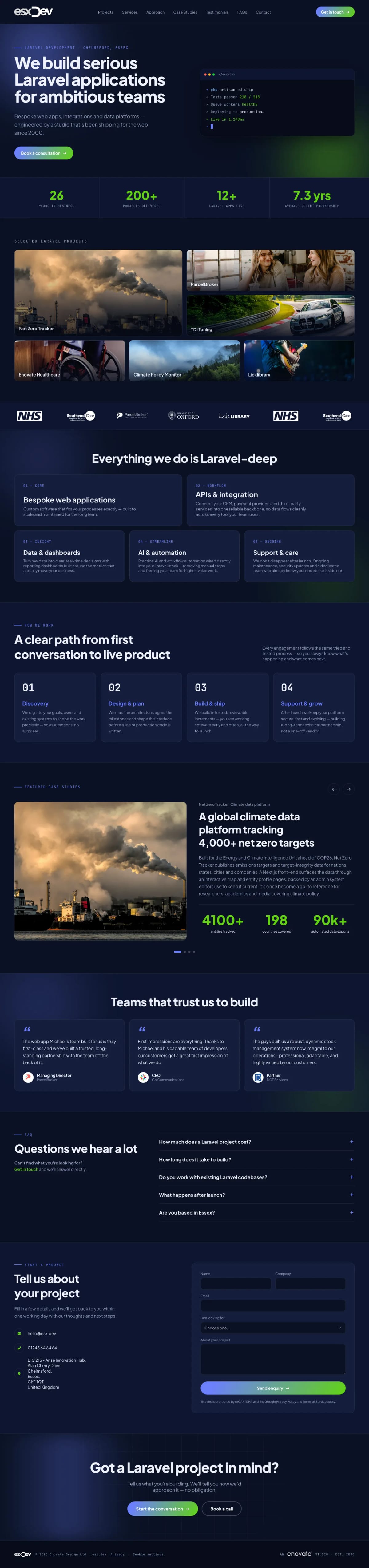Click the next case study arrow

pos(348,789)
